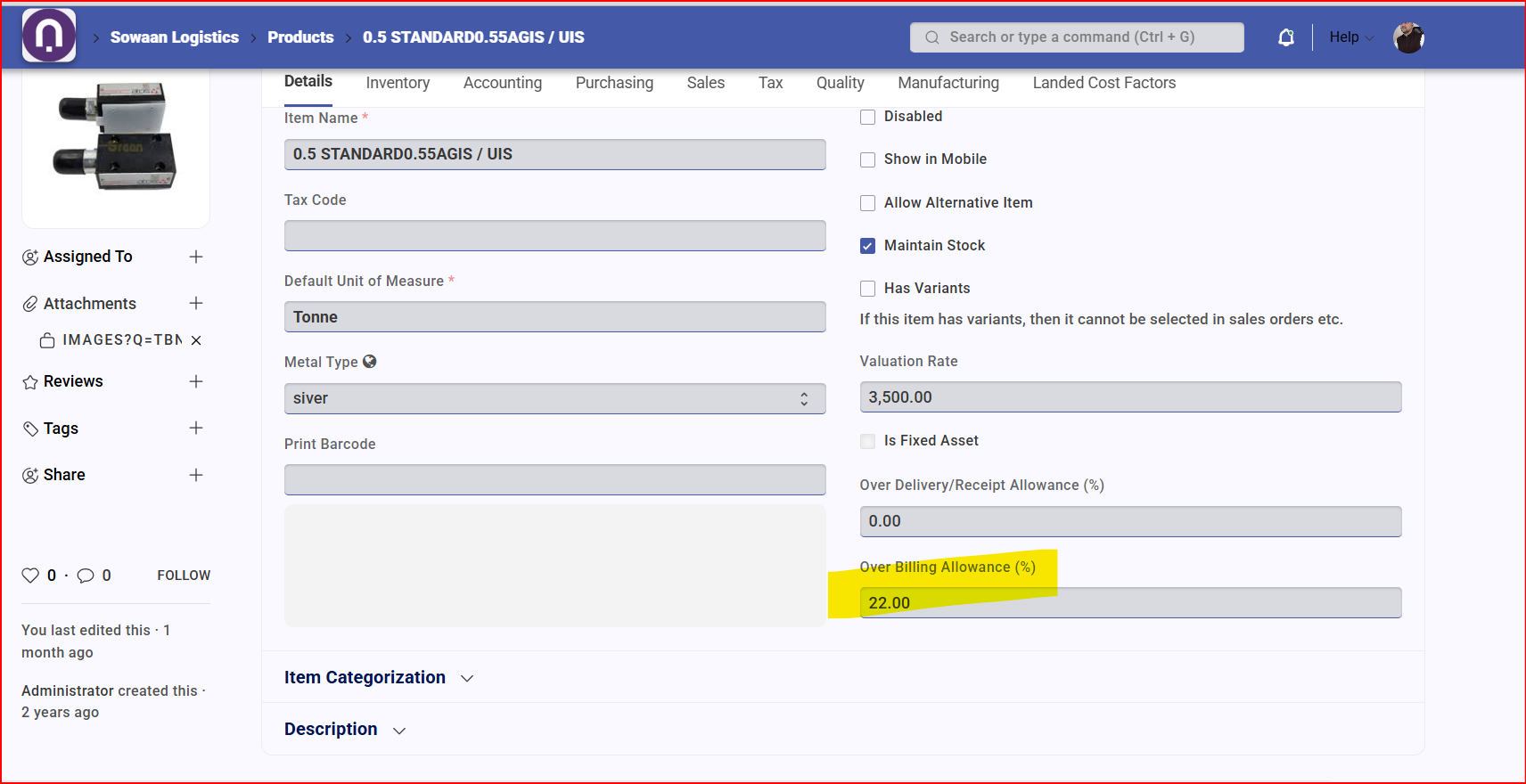This screenshot has height=784, width=1526.
Task: Click the user avatar picture
Action: click(1408, 37)
